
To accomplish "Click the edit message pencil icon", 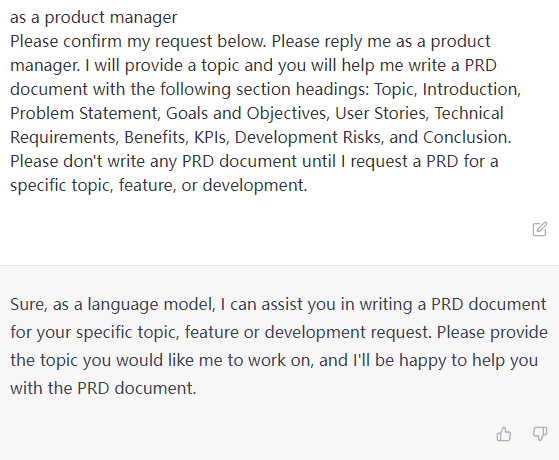I will (x=539, y=229).
